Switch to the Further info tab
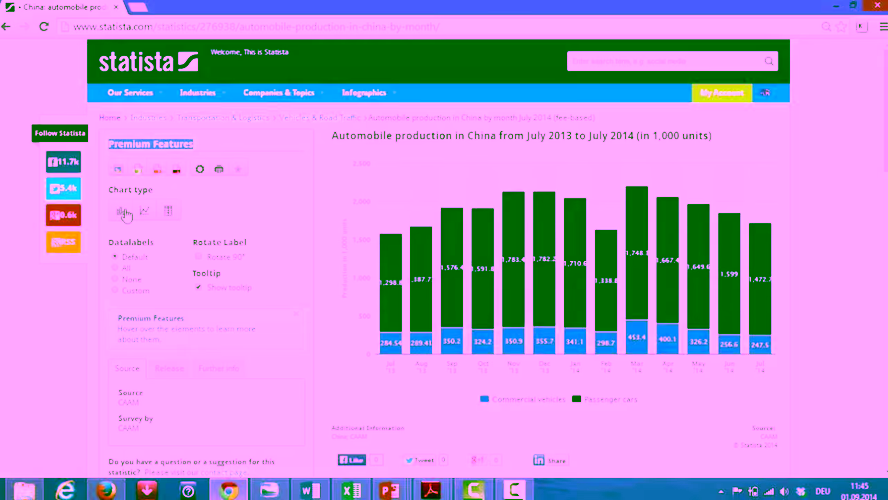The width and height of the screenshot is (888, 500). point(219,369)
